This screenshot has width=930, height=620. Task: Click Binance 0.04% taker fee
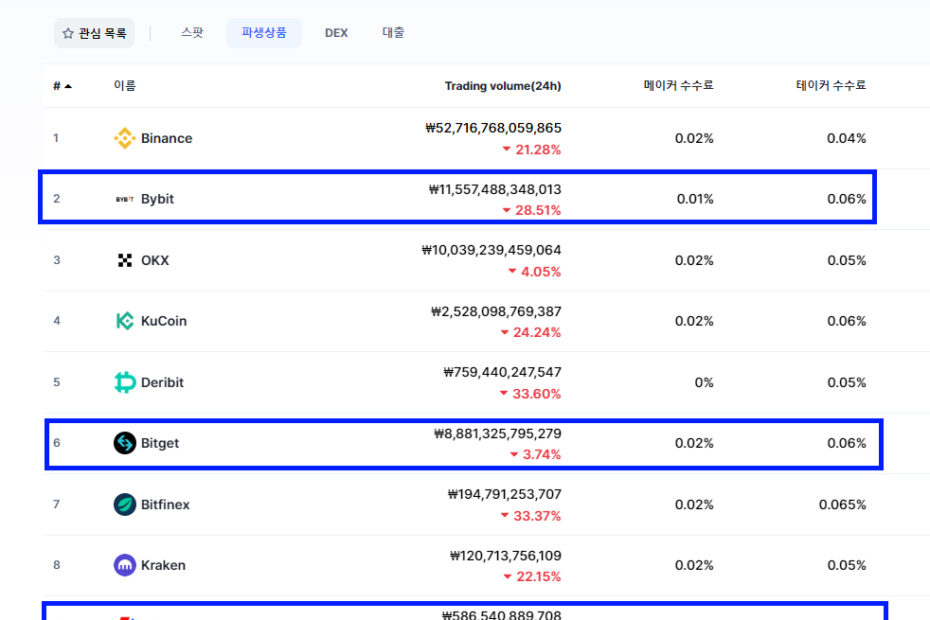[846, 139]
